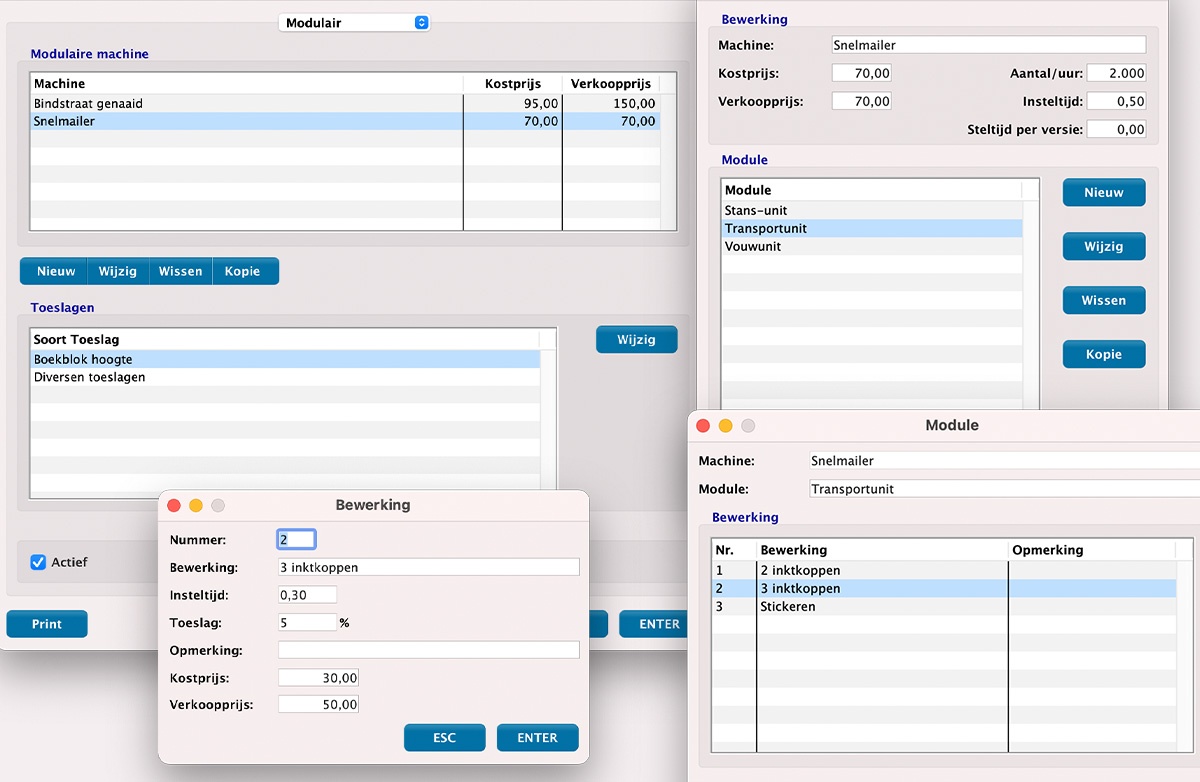Select Stickeren row in Module window
The height and width of the screenshot is (782, 1200).
(x=944, y=606)
